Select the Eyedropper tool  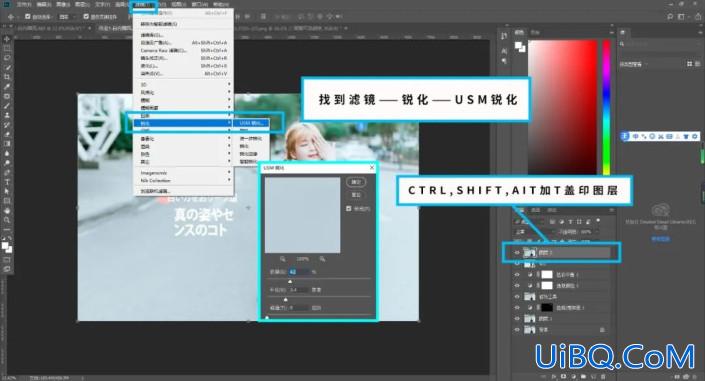tap(7, 86)
